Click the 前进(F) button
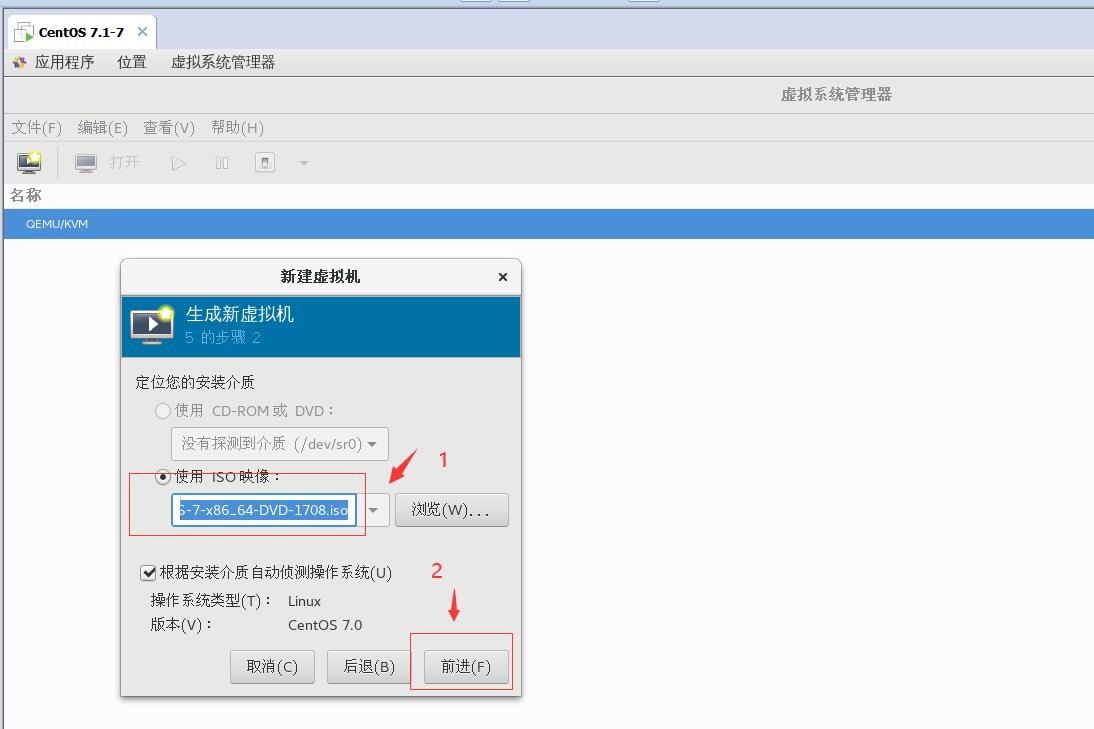The image size is (1094, 729). 465,665
